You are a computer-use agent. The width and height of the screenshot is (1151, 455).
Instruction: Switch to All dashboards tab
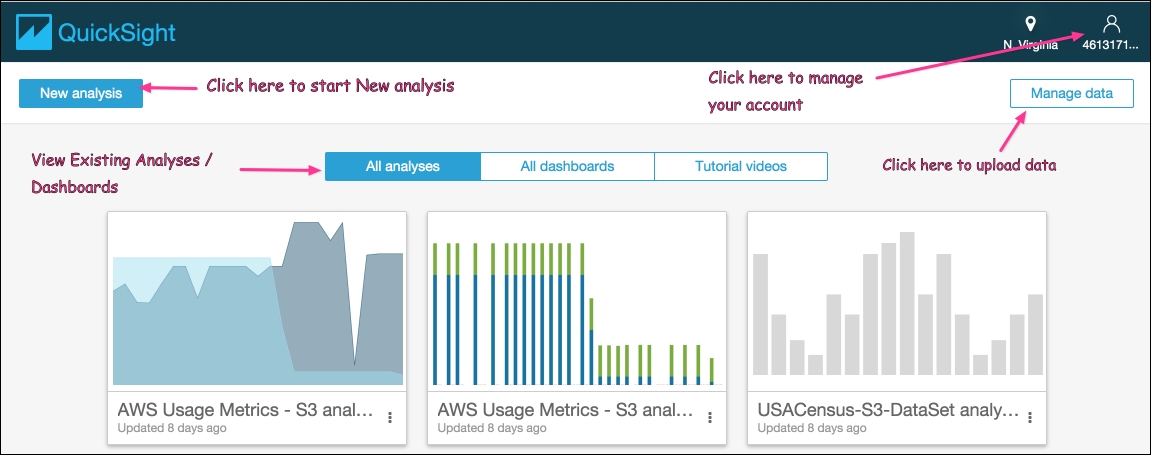point(567,167)
